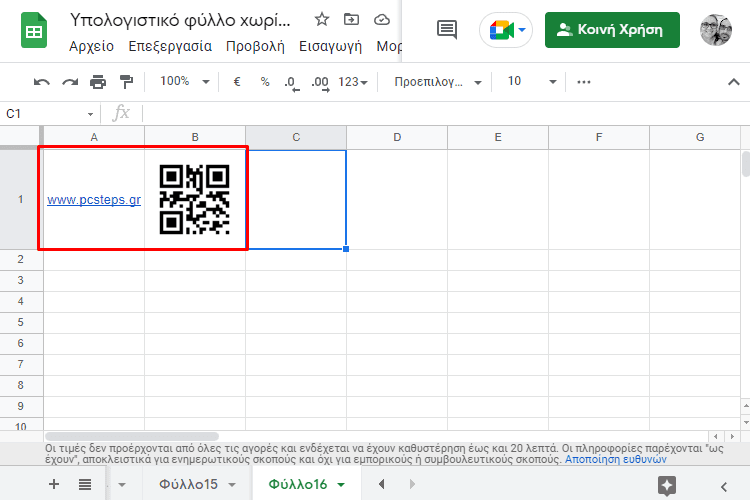Open the C1 name box dropdown
The image size is (750, 500).
coord(90,114)
